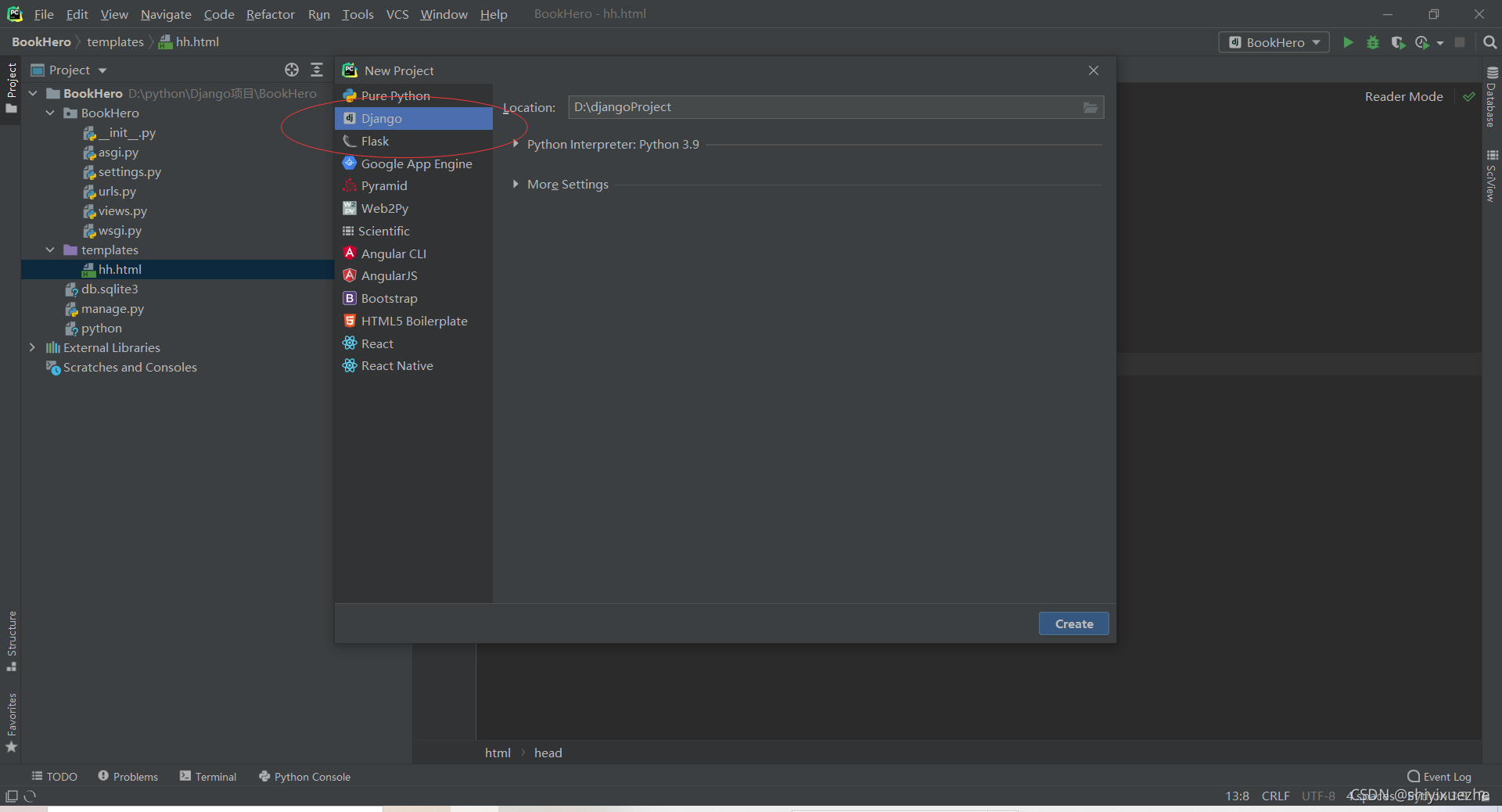Open the SciView side panel
The height and width of the screenshot is (812, 1502).
tap(1491, 176)
